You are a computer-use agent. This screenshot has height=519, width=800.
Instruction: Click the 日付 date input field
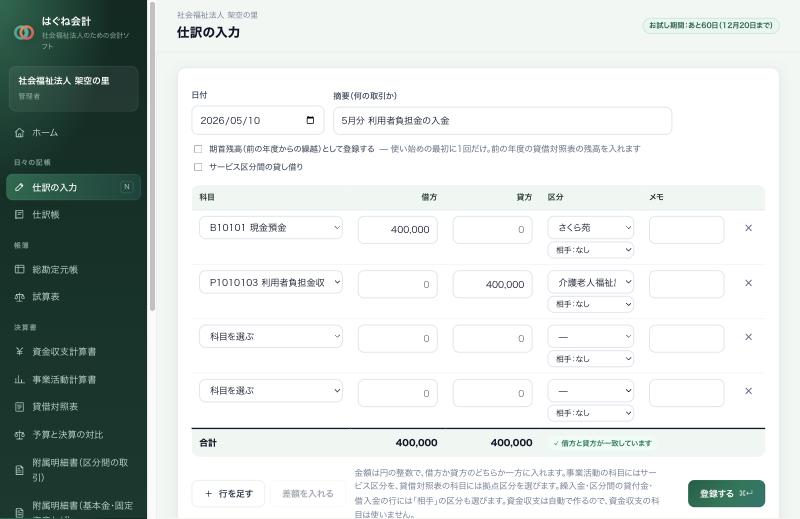click(x=258, y=120)
